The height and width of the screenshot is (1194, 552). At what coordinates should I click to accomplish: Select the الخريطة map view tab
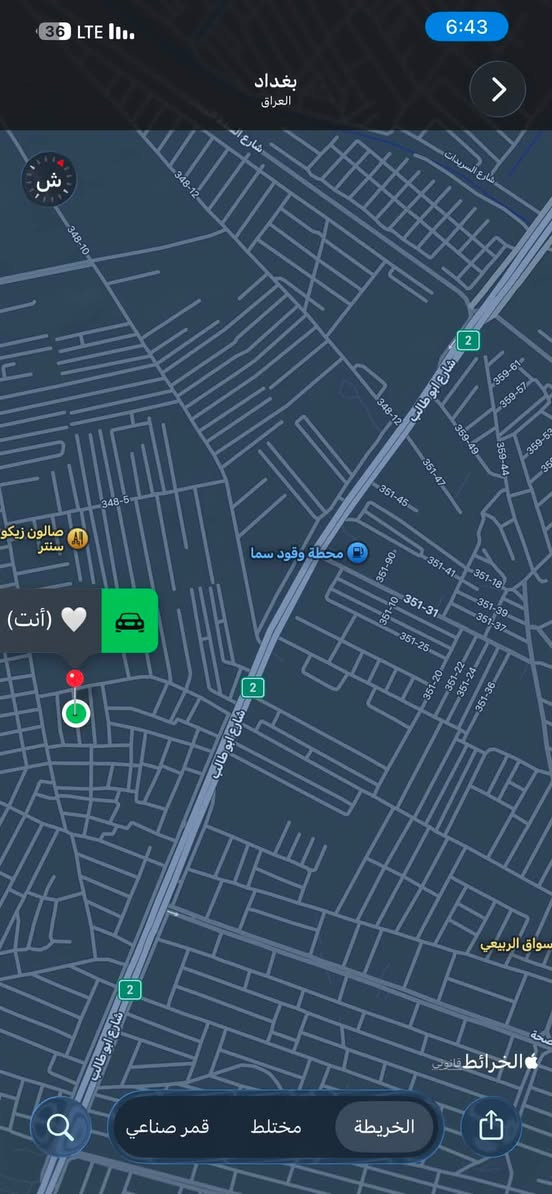click(x=384, y=1126)
